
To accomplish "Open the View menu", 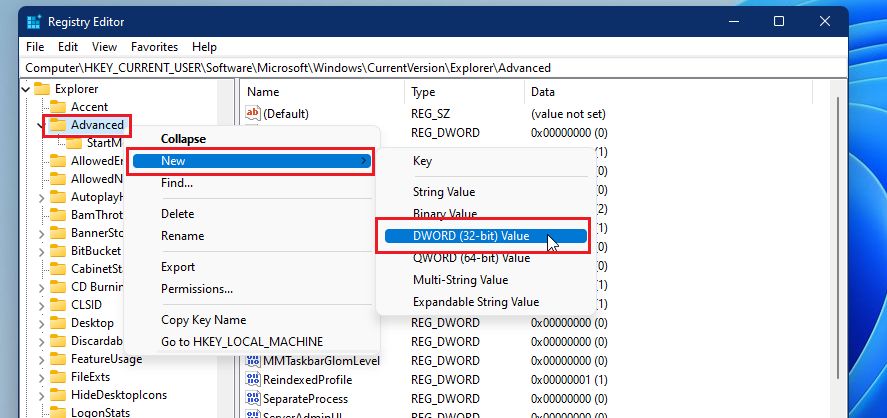I will 105,47.
